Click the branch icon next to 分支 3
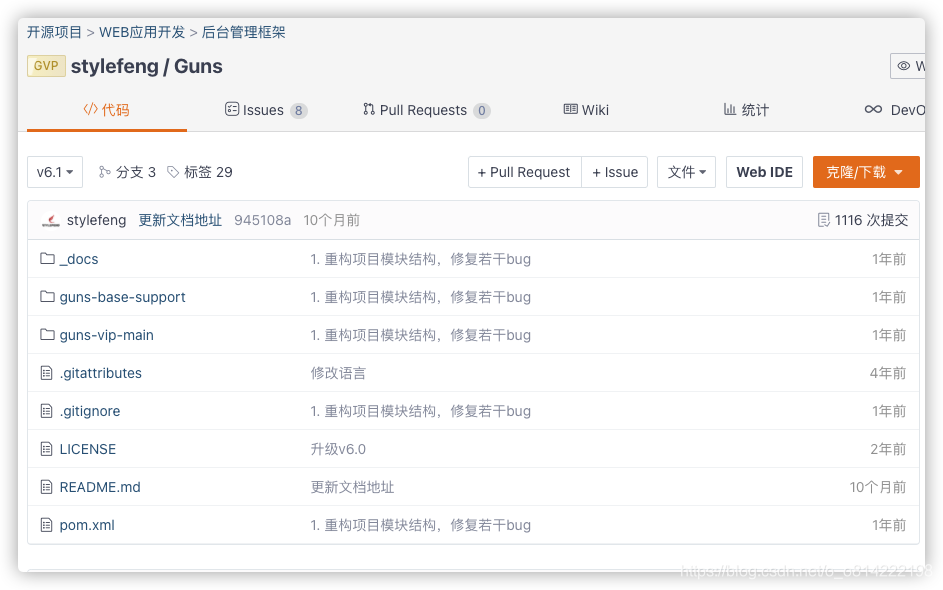 coord(104,172)
